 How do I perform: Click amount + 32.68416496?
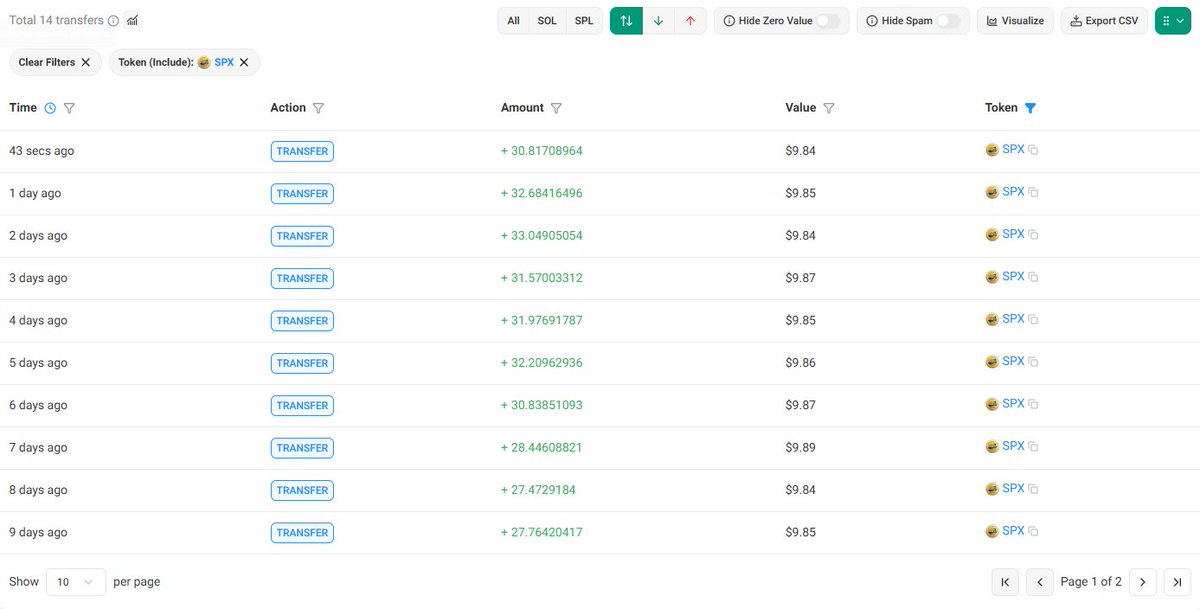(x=542, y=193)
